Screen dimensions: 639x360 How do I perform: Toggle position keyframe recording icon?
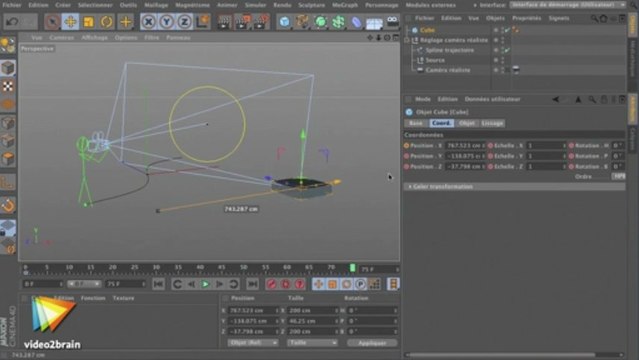[x=318, y=284]
